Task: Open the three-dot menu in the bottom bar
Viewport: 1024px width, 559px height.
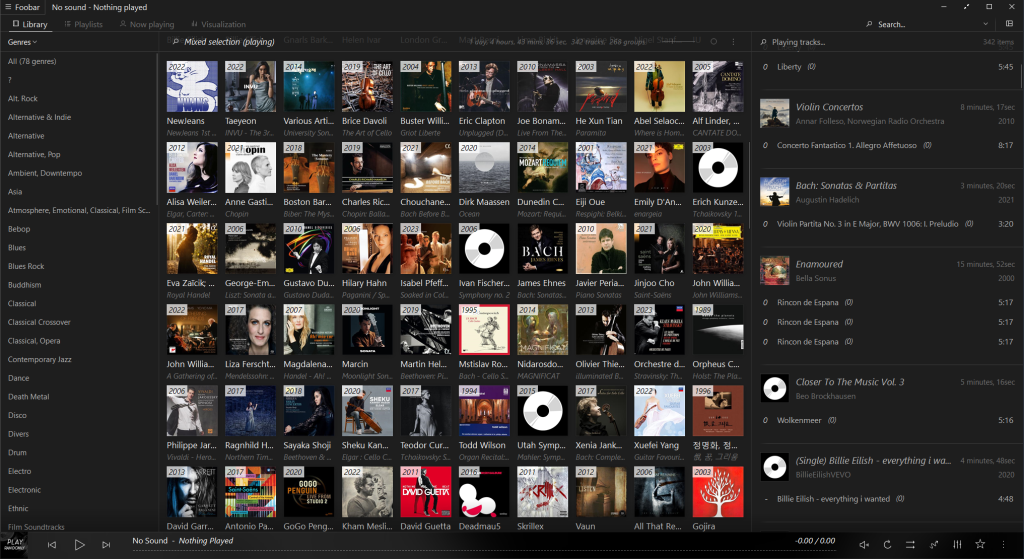Action: pyautogui.click(x=1005, y=544)
